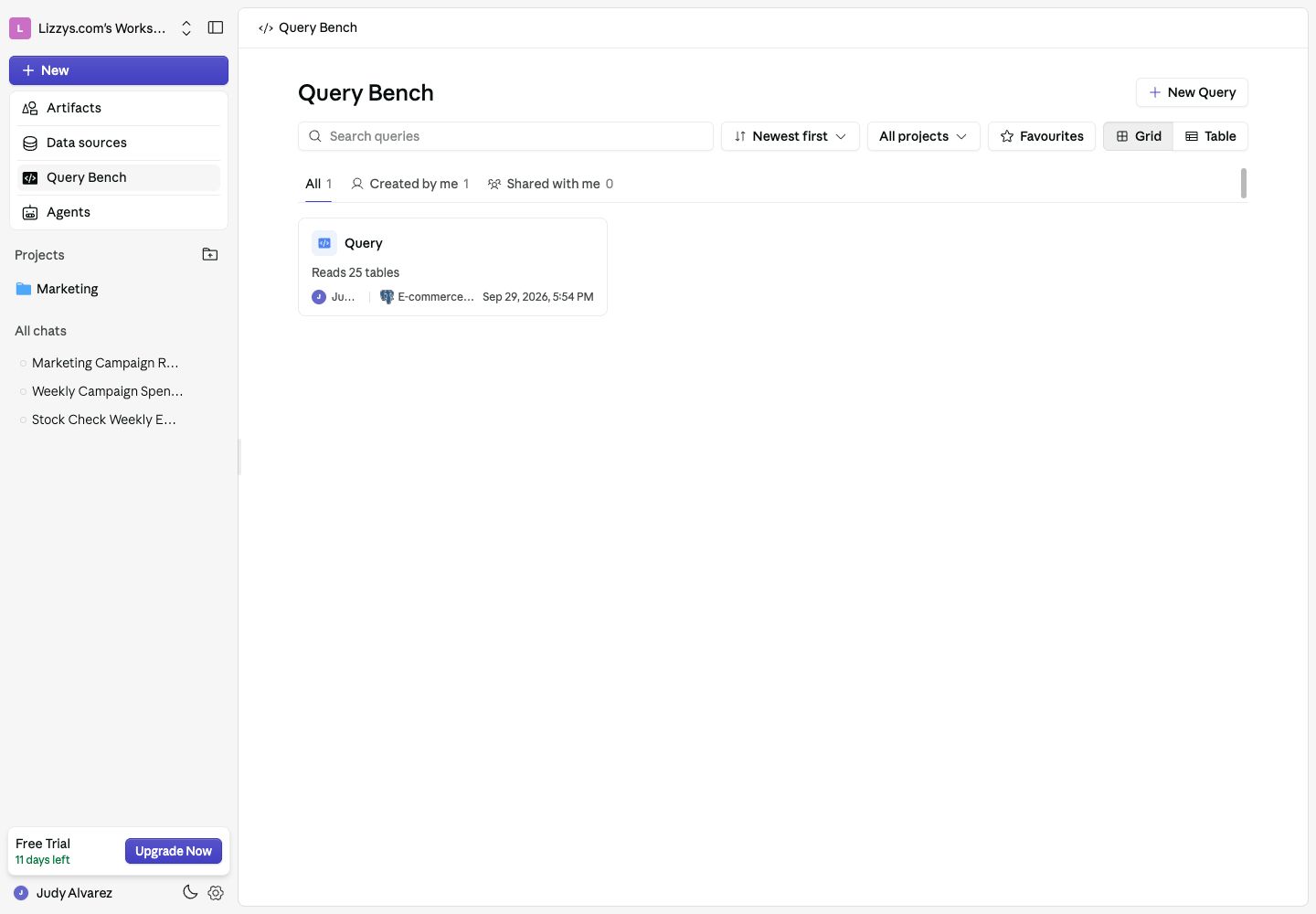Switch to Table view
Image resolution: width=1316 pixels, height=914 pixels.
tap(1211, 136)
